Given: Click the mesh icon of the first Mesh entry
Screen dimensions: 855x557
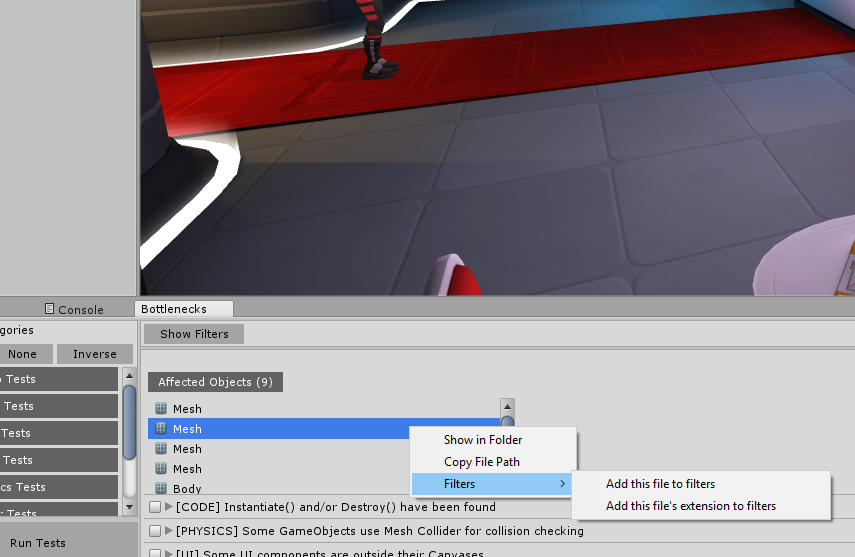Looking at the screenshot, I should point(161,408).
